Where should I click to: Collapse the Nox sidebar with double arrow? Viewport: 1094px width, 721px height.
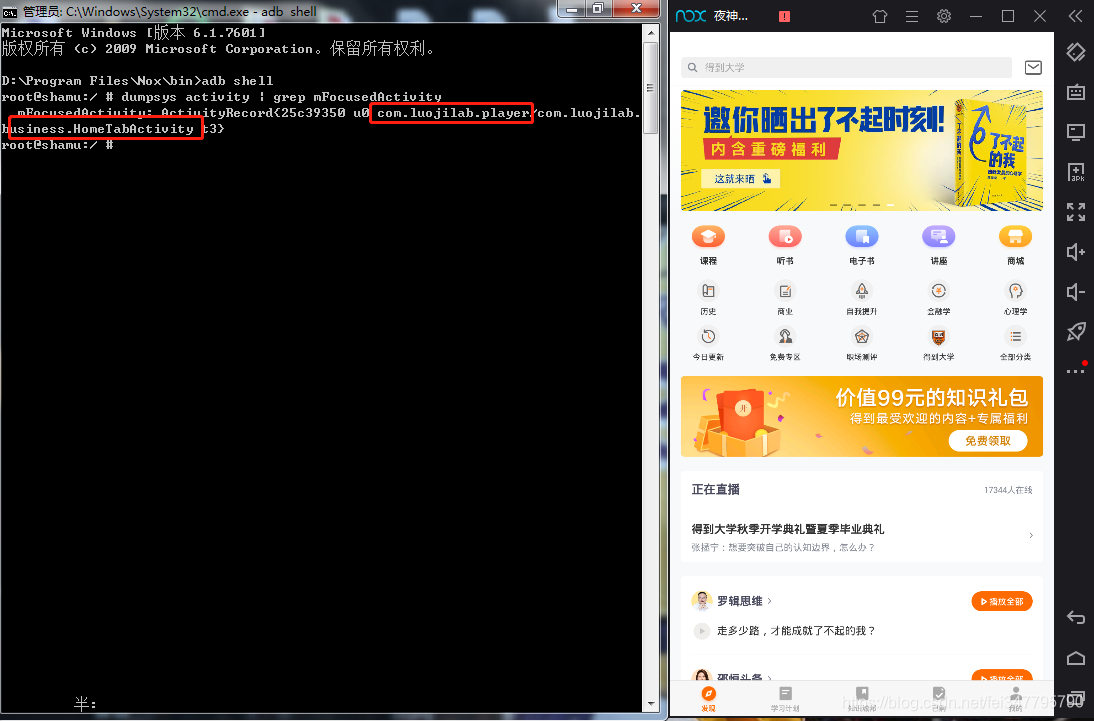click(x=1075, y=16)
